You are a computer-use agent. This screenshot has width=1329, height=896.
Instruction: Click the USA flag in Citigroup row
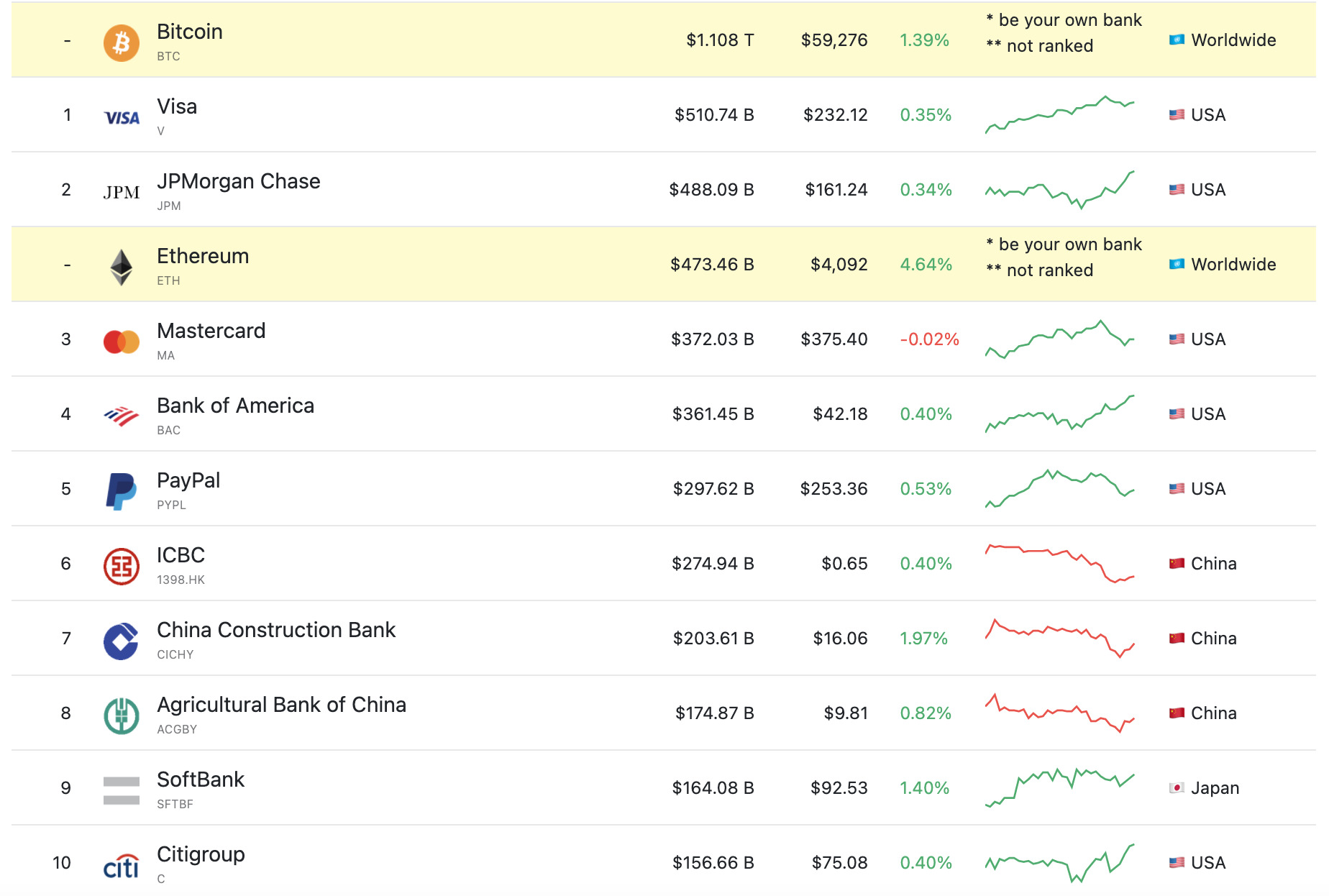[x=1177, y=862]
